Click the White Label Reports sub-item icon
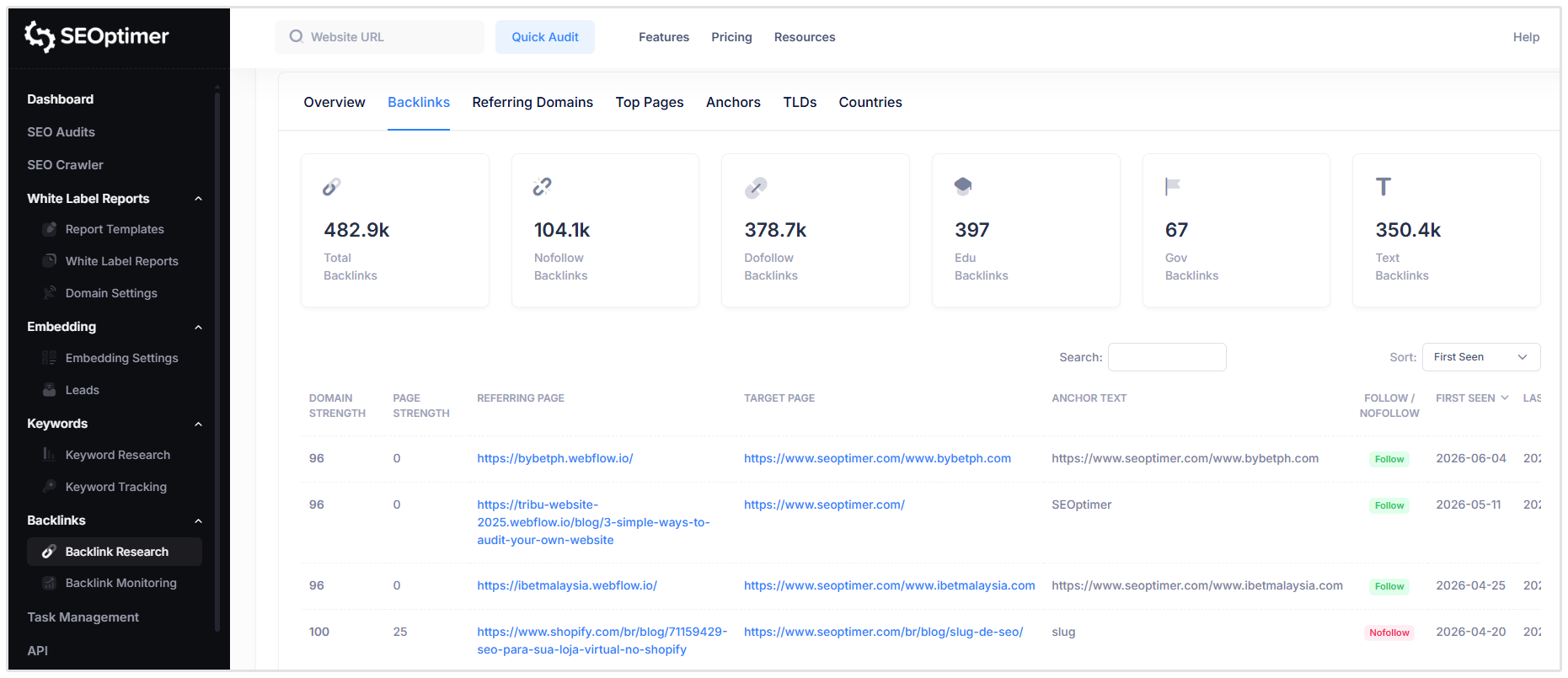 [x=50, y=261]
